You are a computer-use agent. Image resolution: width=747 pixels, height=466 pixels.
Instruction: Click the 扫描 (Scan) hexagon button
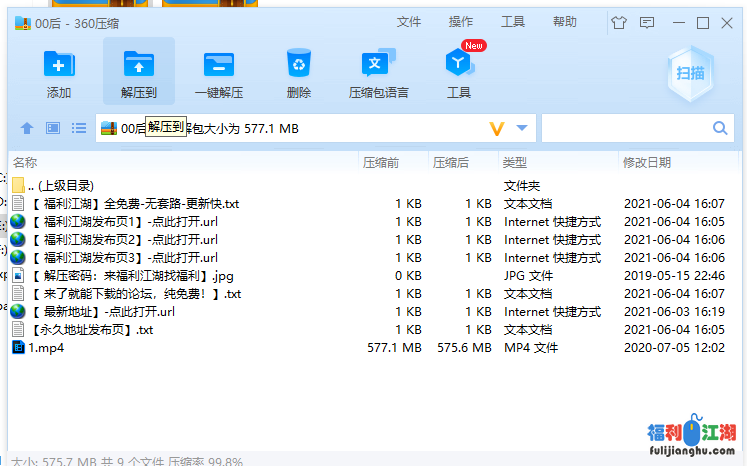tap(689, 73)
